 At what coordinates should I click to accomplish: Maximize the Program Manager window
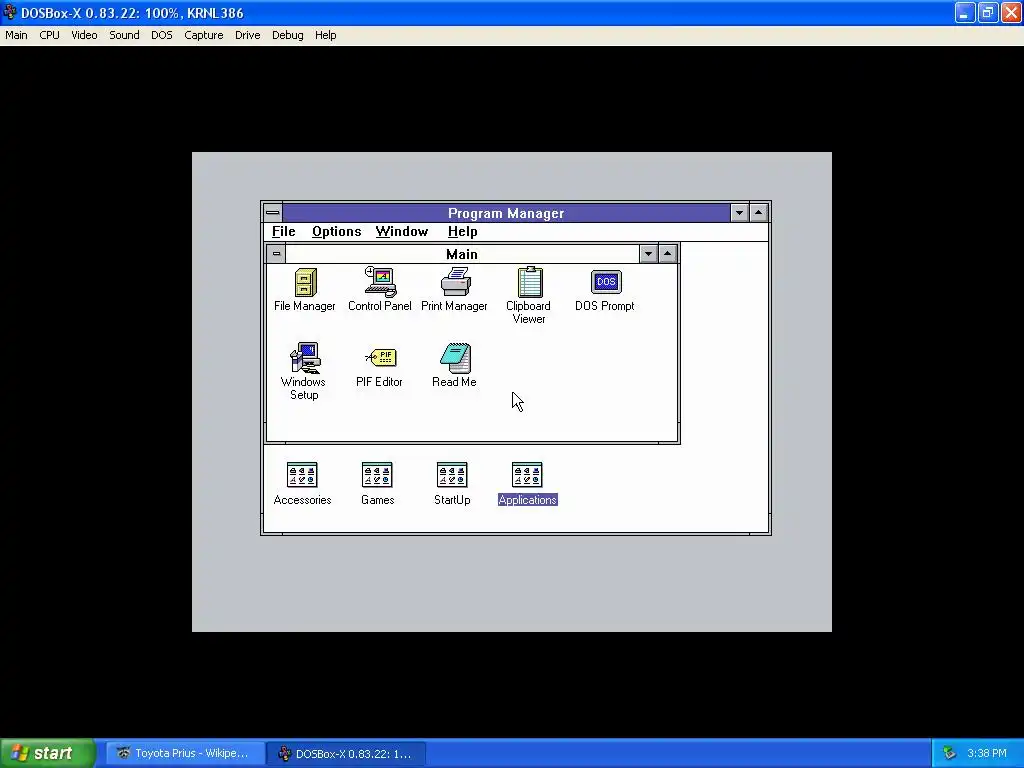tap(758, 212)
